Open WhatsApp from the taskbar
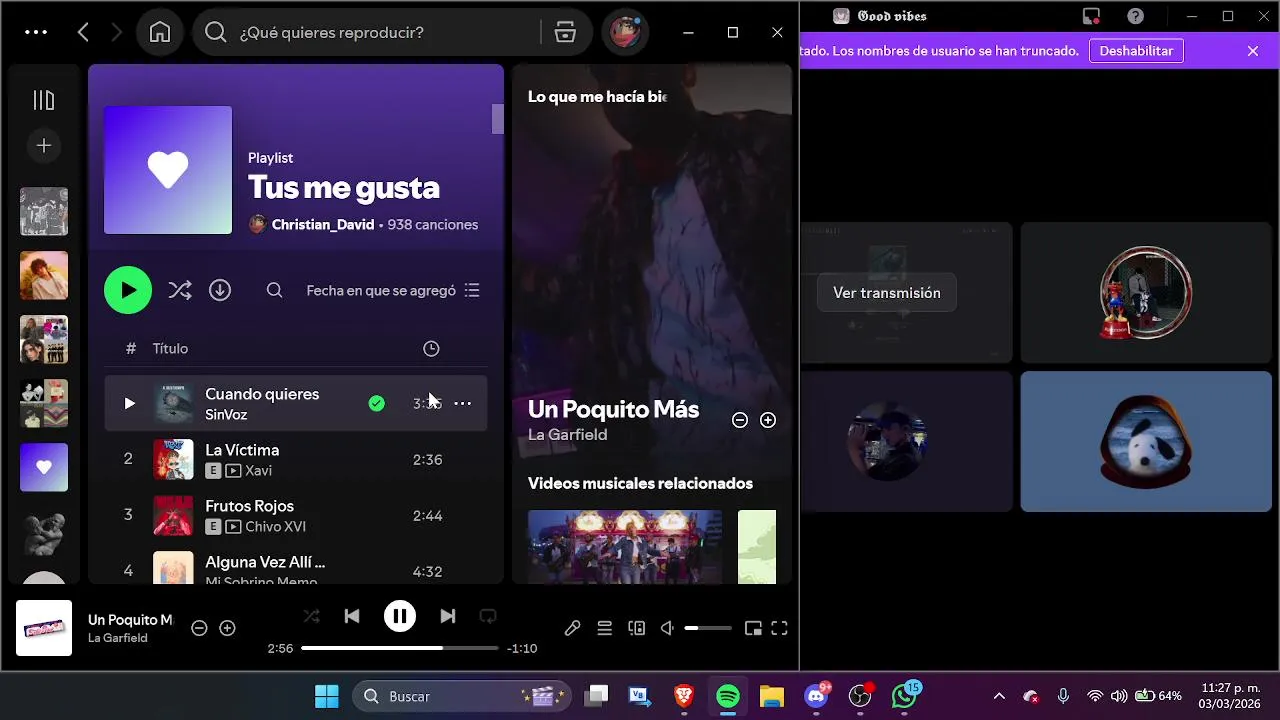 click(x=904, y=696)
